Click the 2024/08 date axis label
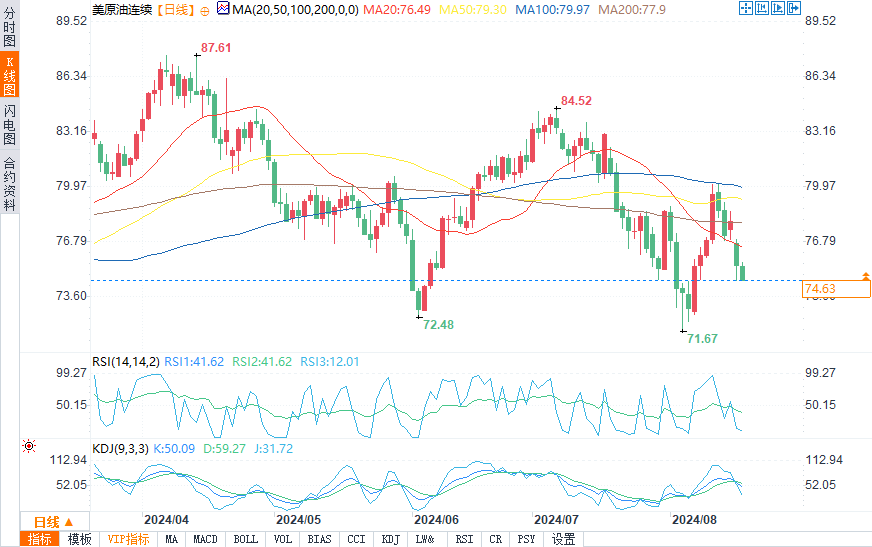This screenshot has width=872, height=547. coord(695,520)
